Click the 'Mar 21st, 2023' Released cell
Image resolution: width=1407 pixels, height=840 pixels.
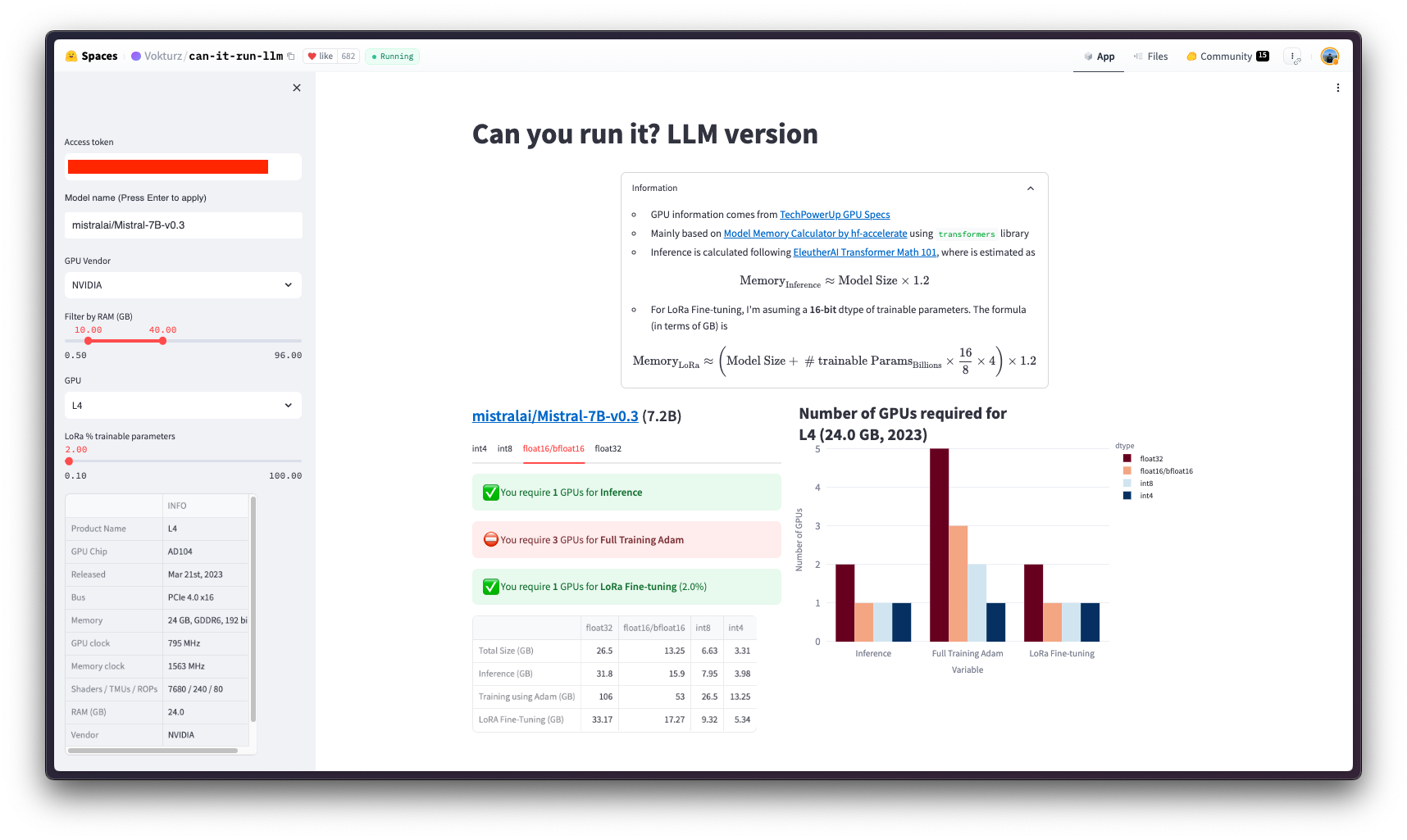pyautogui.click(x=205, y=574)
